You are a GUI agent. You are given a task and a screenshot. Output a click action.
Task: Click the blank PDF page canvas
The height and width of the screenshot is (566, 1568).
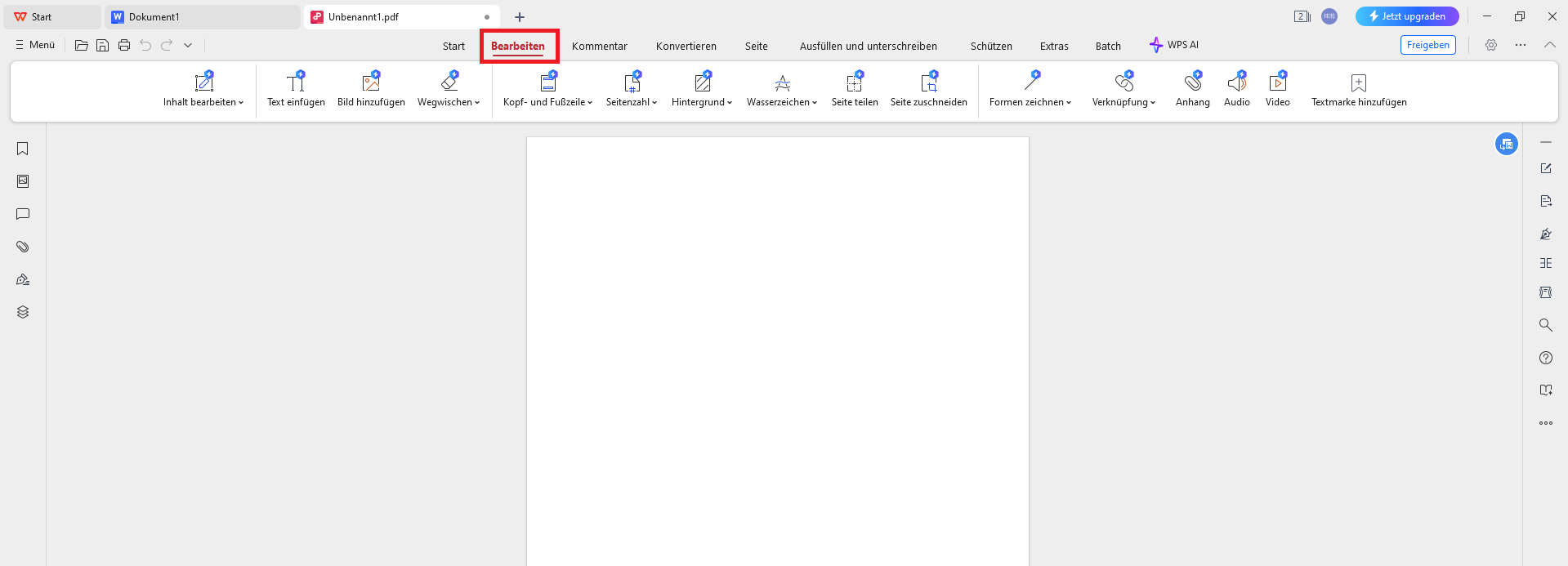coord(778,351)
